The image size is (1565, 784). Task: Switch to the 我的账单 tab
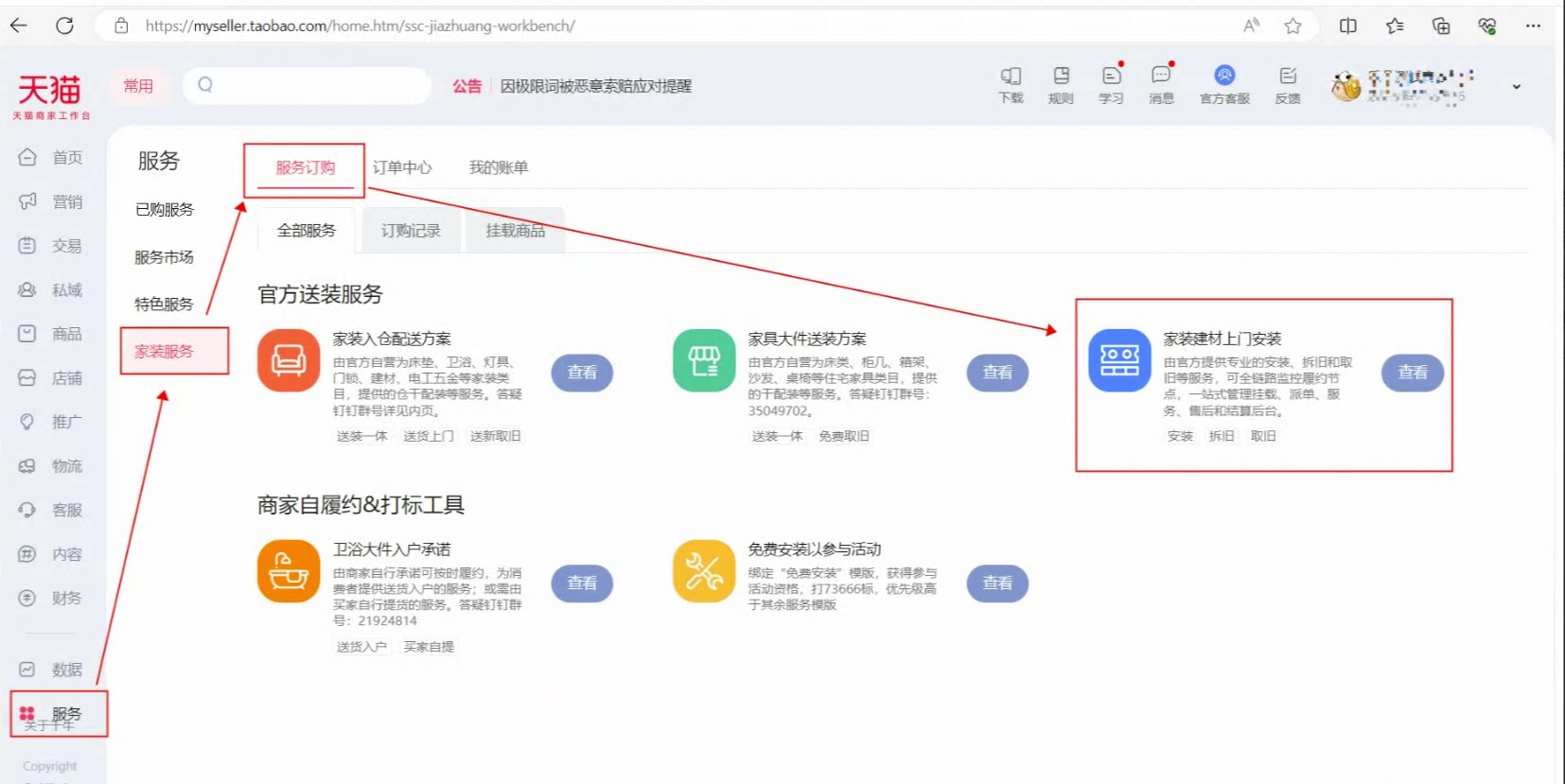499,167
